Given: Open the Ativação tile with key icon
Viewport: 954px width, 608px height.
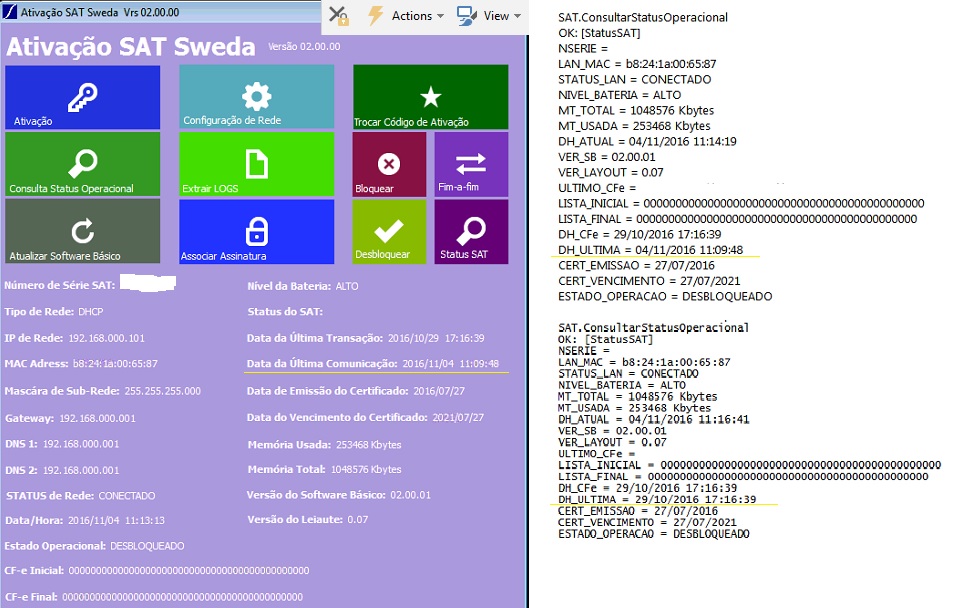Looking at the screenshot, I should click(83, 97).
